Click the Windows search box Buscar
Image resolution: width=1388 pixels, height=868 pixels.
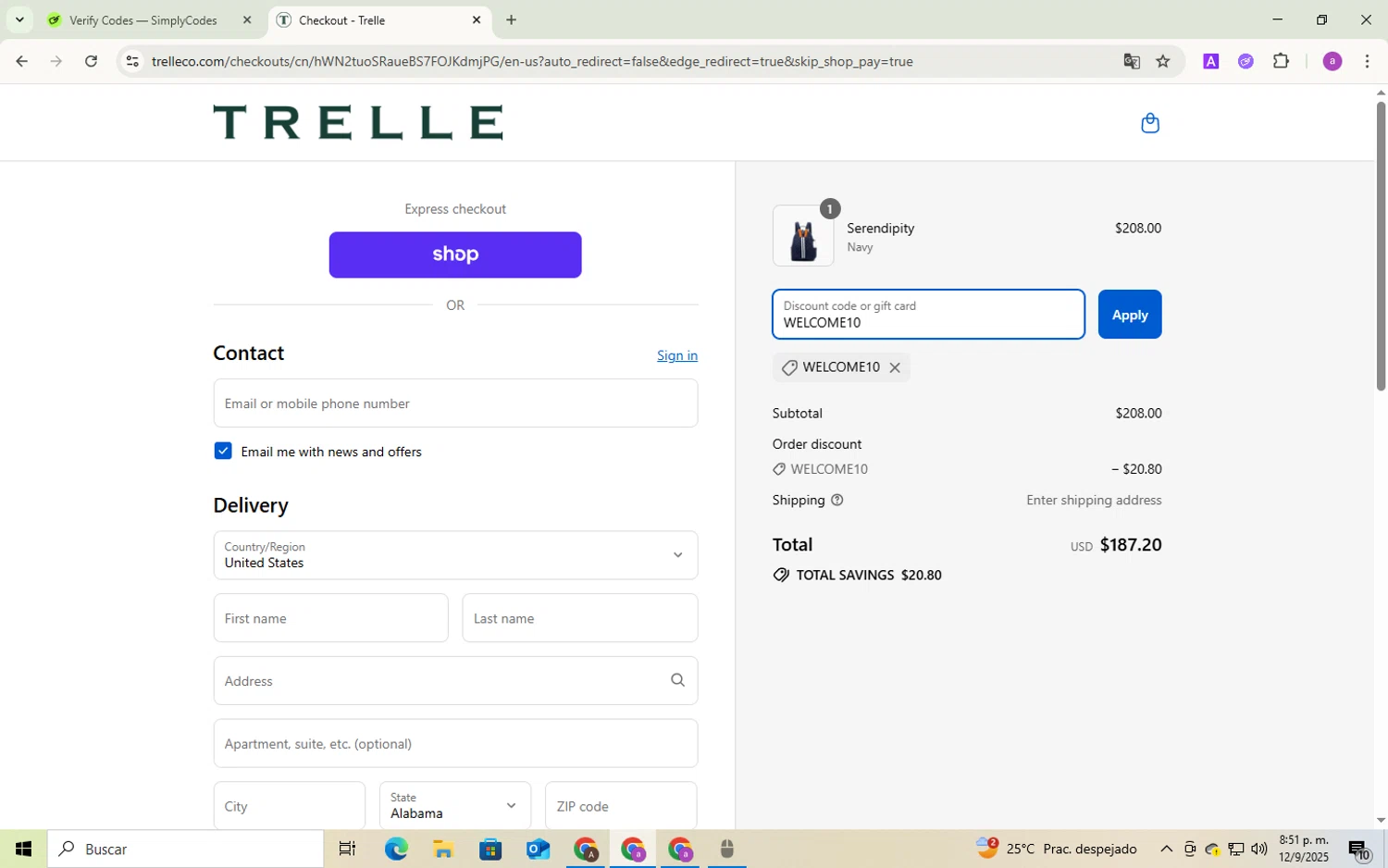186,849
